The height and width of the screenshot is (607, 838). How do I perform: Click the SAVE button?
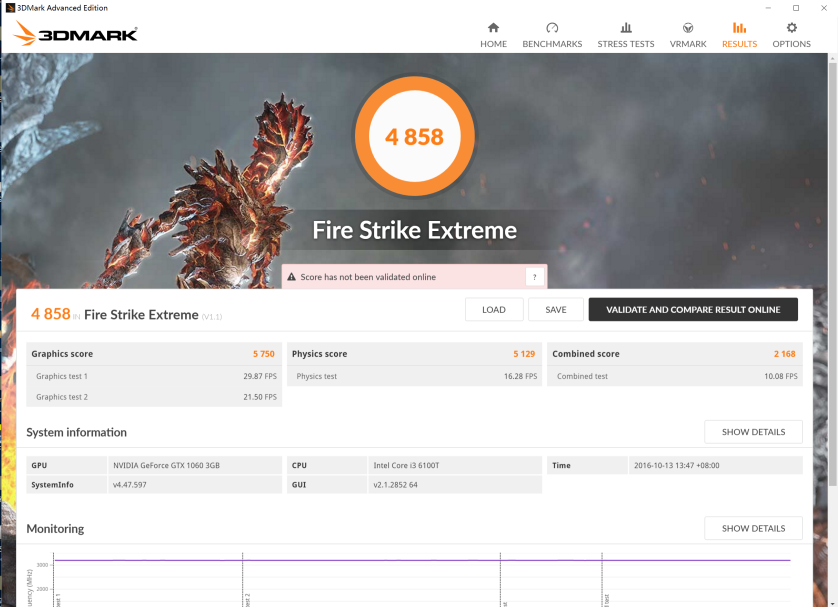[x=556, y=310]
